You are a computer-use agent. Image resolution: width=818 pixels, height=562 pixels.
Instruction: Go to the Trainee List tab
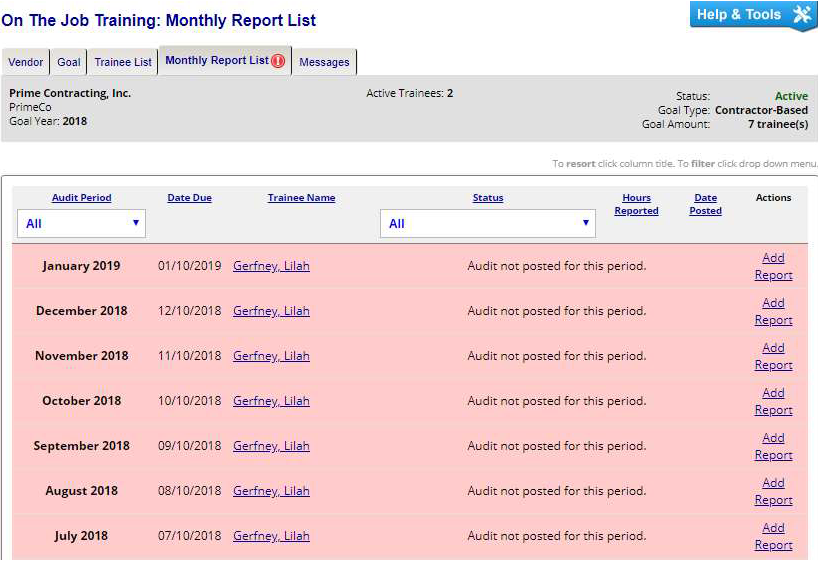[123, 62]
